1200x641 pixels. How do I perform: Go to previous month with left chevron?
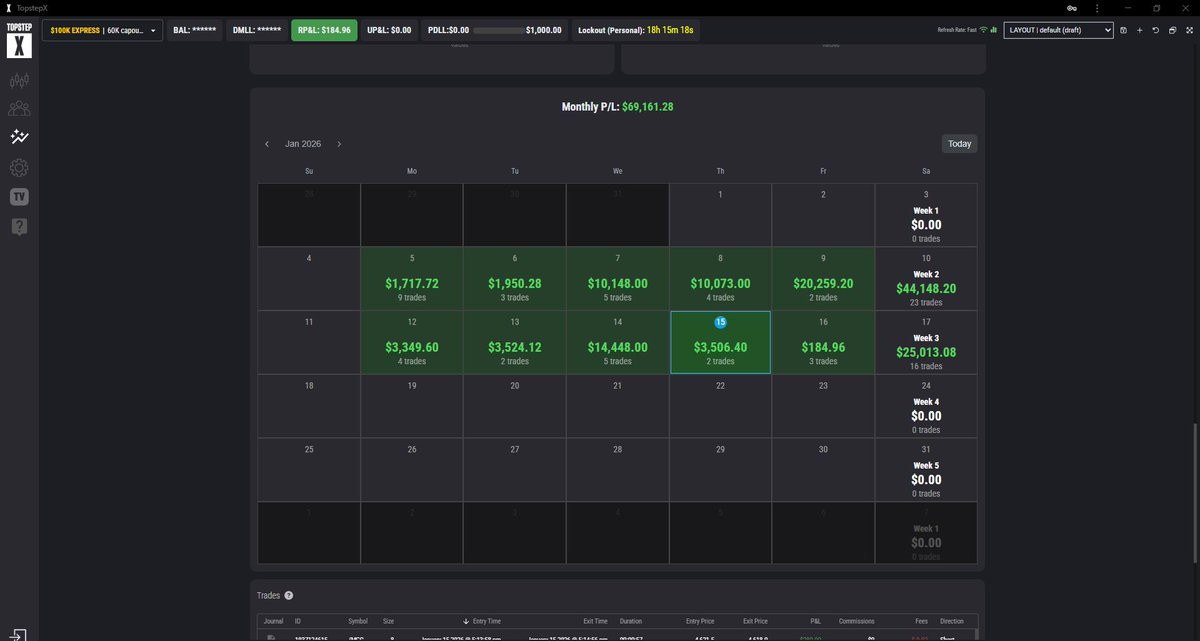click(x=267, y=144)
